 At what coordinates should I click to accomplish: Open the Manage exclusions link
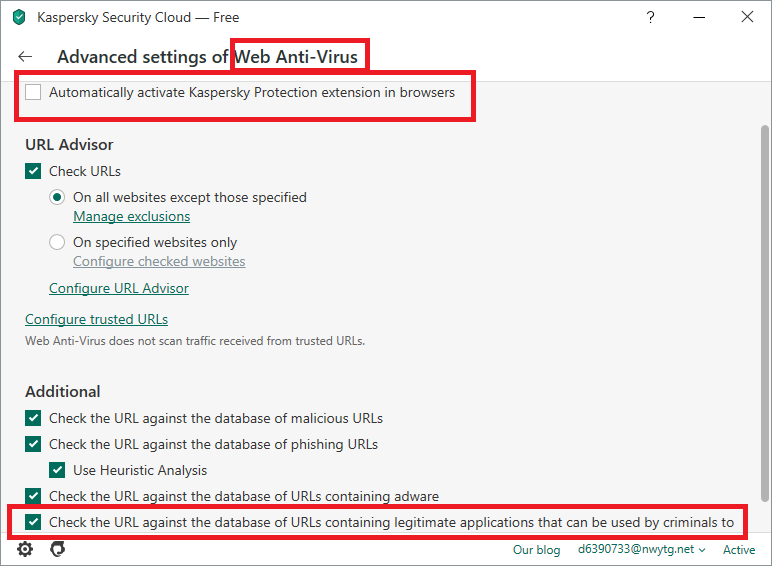click(131, 216)
